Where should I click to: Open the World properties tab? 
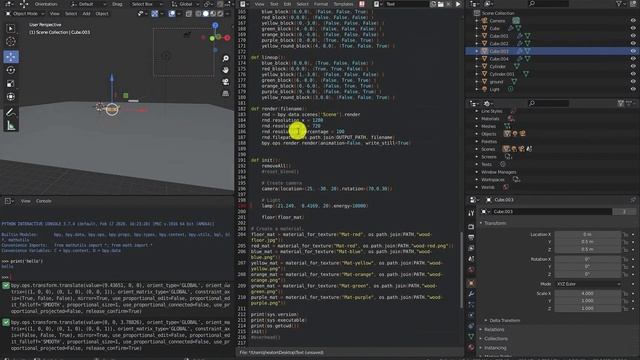471,270
